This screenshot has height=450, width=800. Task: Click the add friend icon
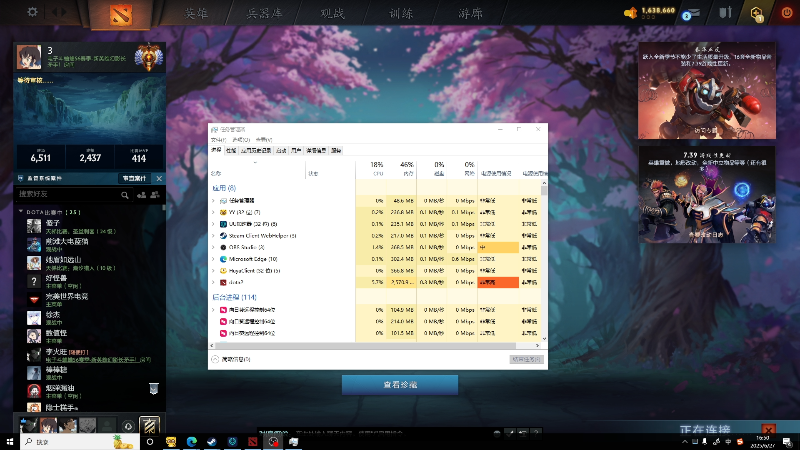[x=141, y=194]
